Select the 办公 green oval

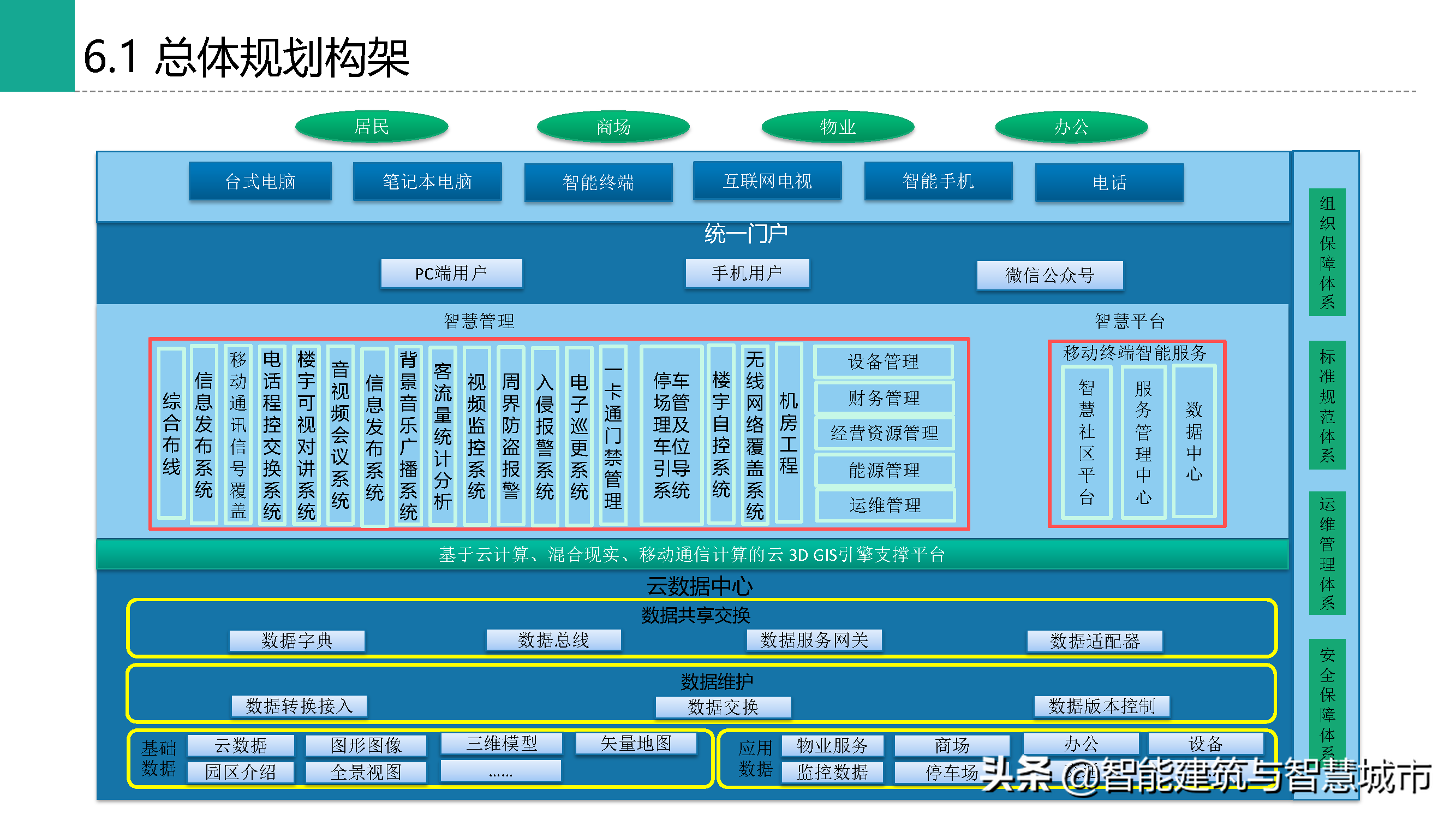tap(1071, 126)
